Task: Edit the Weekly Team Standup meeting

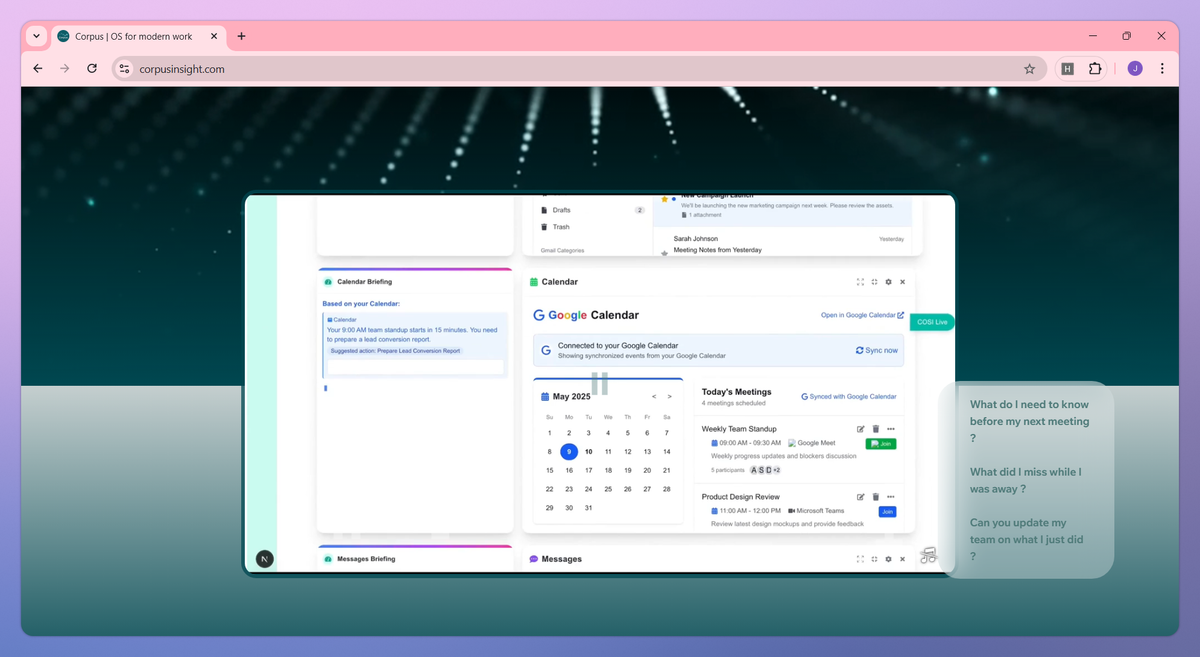Action: coord(860,429)
